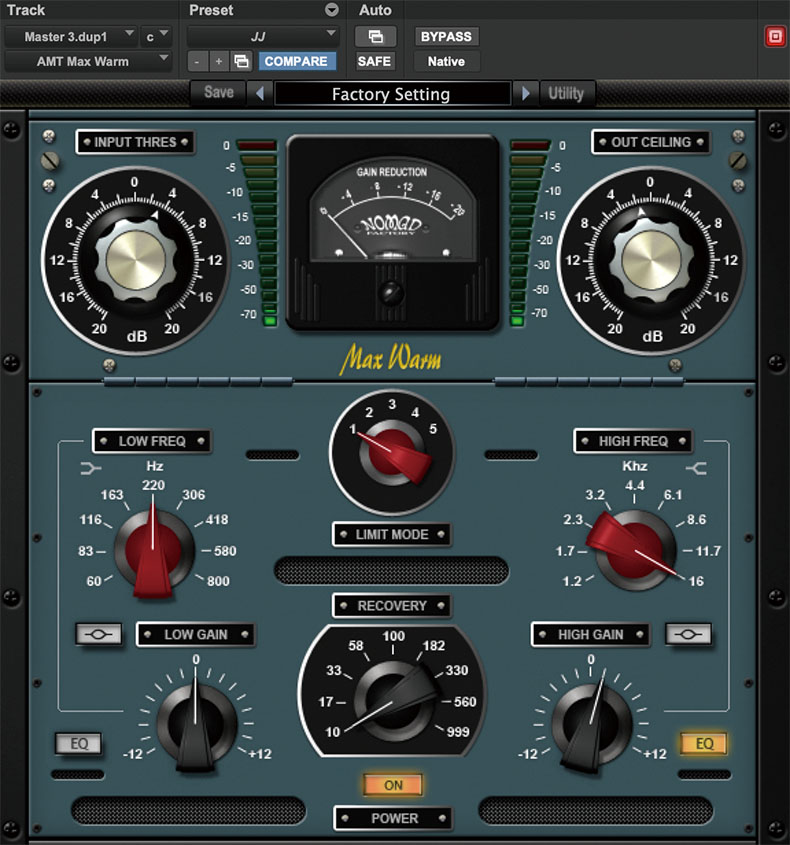Click the Track header label
Image resolution: width=790 pixels, height=845 pixels.
point(26,10)
